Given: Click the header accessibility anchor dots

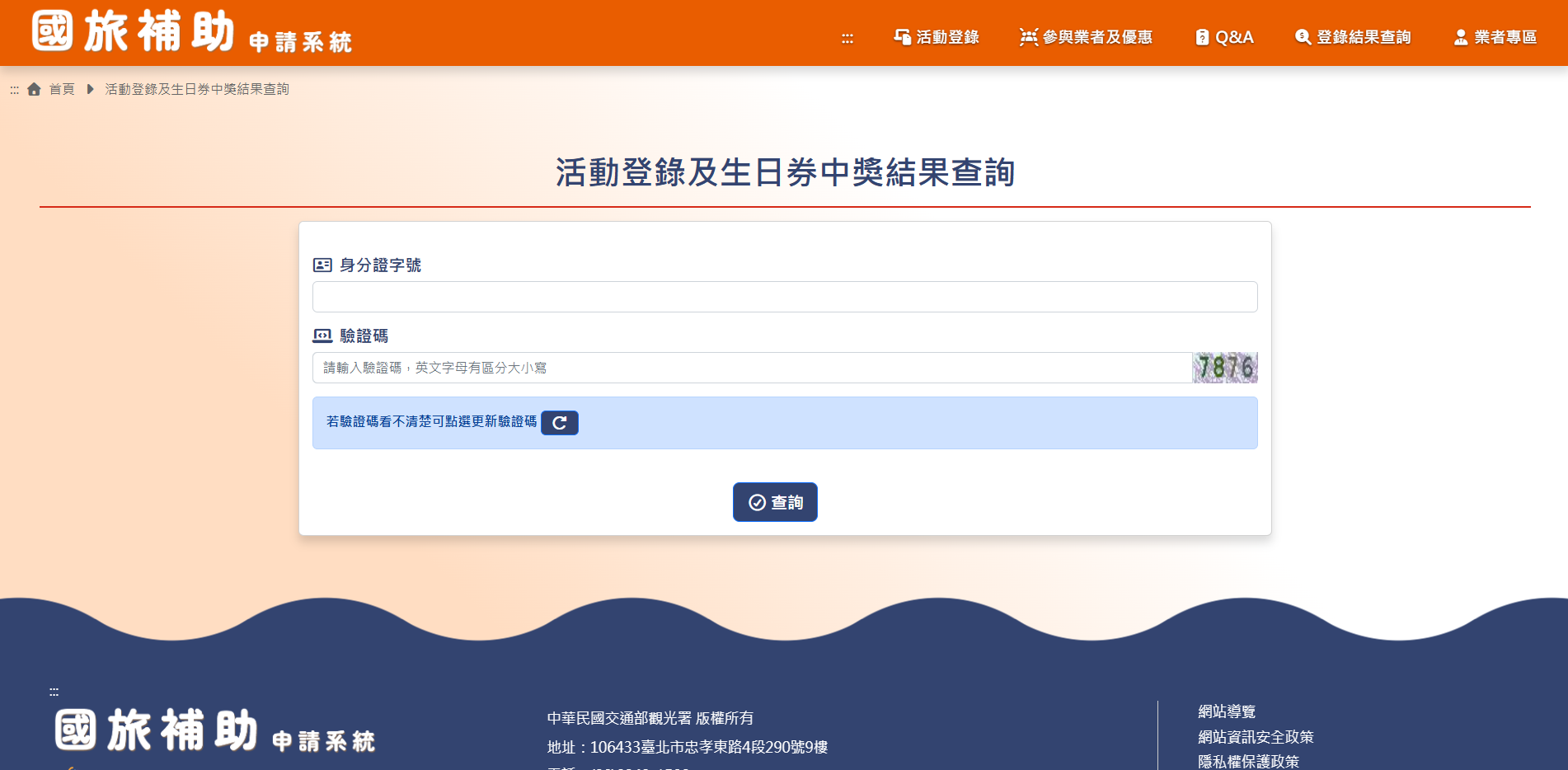Looking at the screenshot, I should click(847, 38).
